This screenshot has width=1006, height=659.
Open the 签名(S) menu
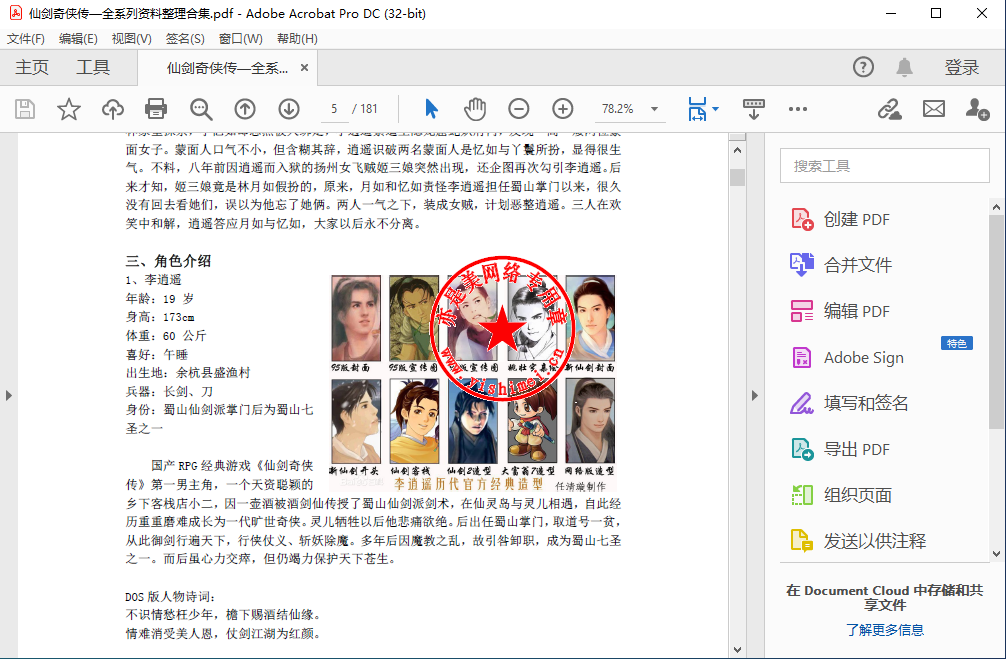pos(185,39)
